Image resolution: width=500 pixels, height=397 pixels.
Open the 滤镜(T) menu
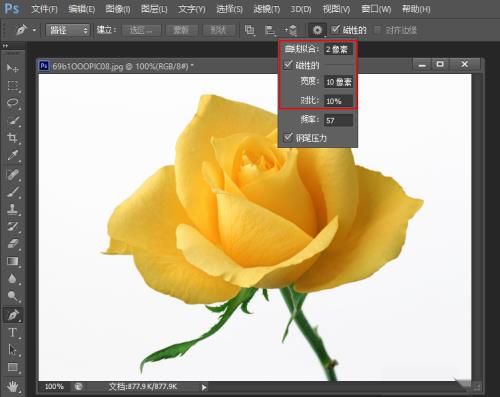(x=267, y=9)
